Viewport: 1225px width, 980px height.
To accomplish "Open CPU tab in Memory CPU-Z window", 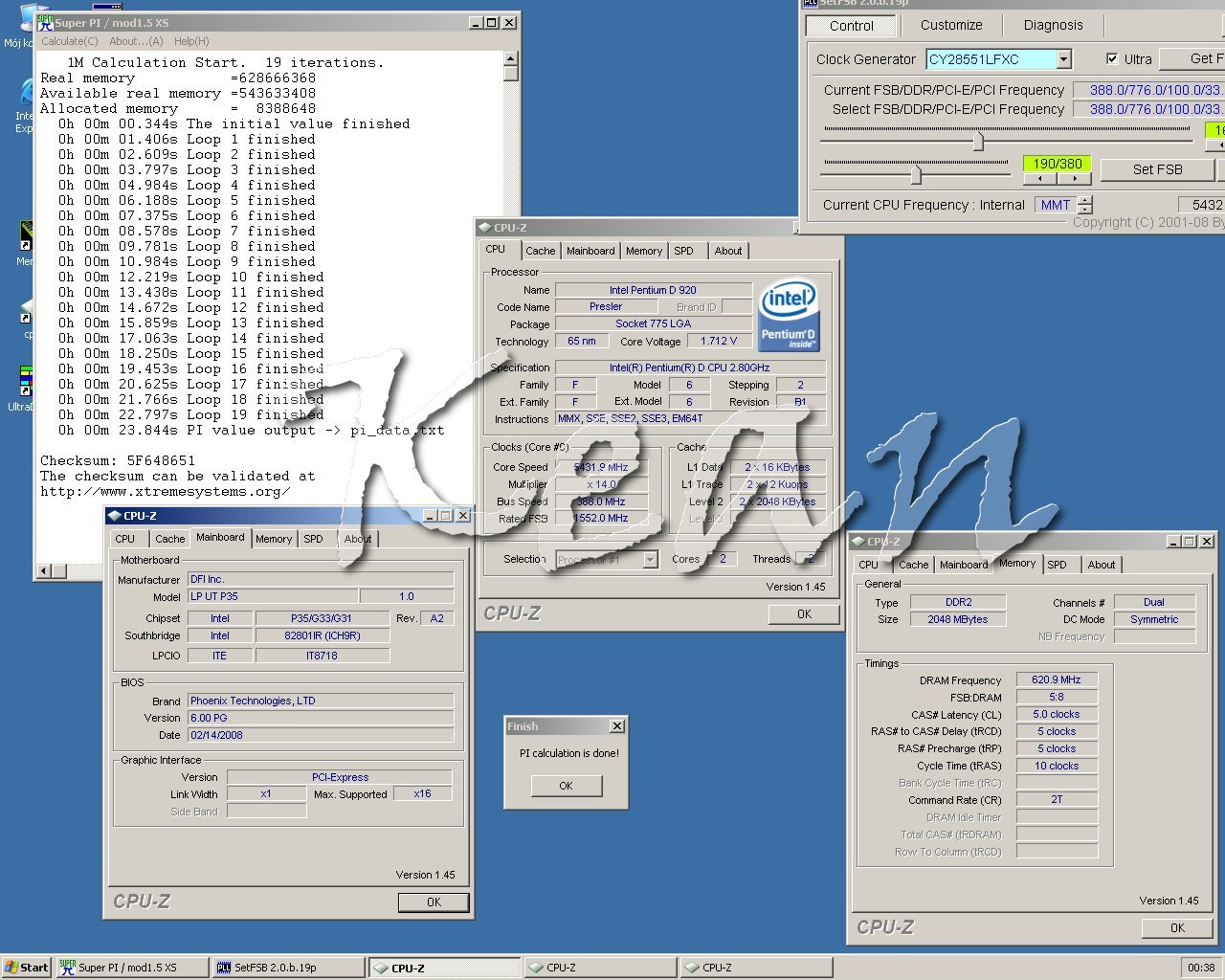I will [x=868, y=565].
